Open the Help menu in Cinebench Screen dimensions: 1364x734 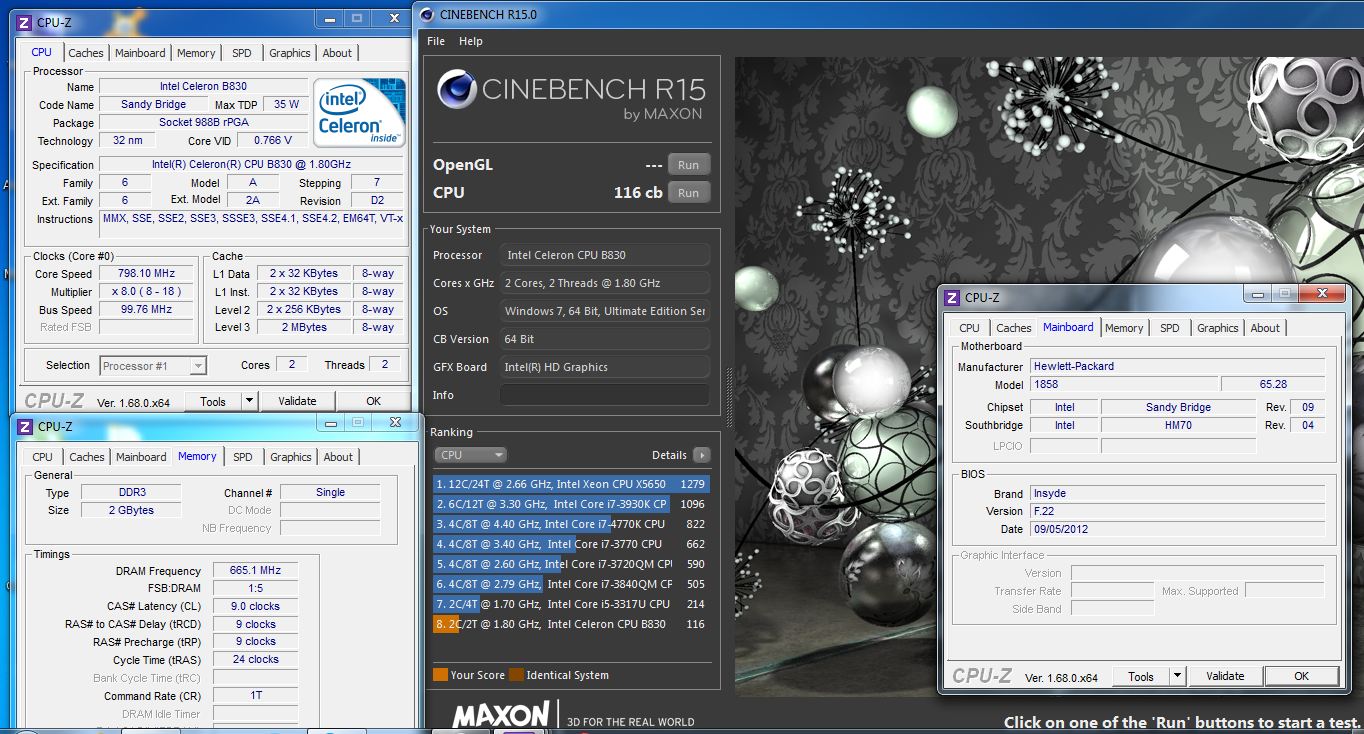(x=471, y=41)
